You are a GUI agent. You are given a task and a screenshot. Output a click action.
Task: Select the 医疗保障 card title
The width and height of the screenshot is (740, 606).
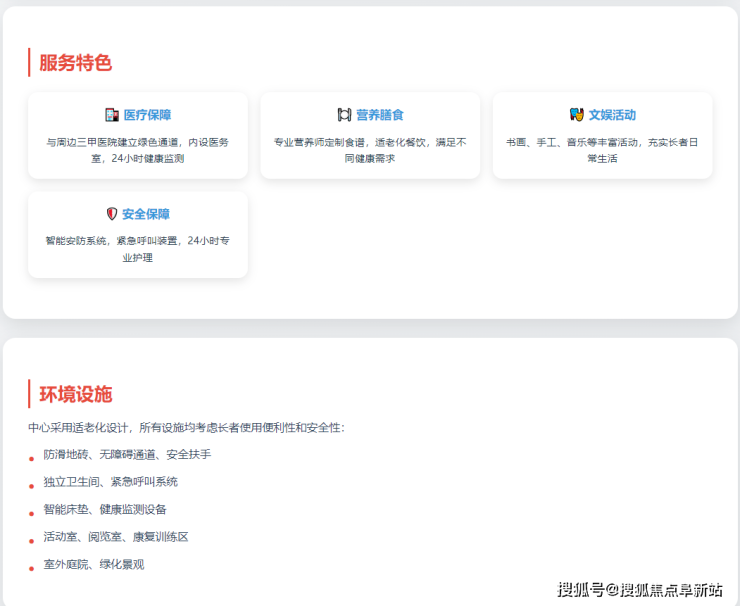point(147,115)
